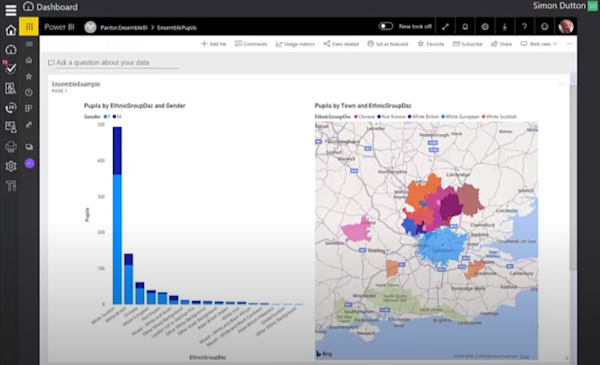Click Add tile in the toolbar
Image resolution: width=600 pixels, height=365 pixels.
tap(214, 44)
